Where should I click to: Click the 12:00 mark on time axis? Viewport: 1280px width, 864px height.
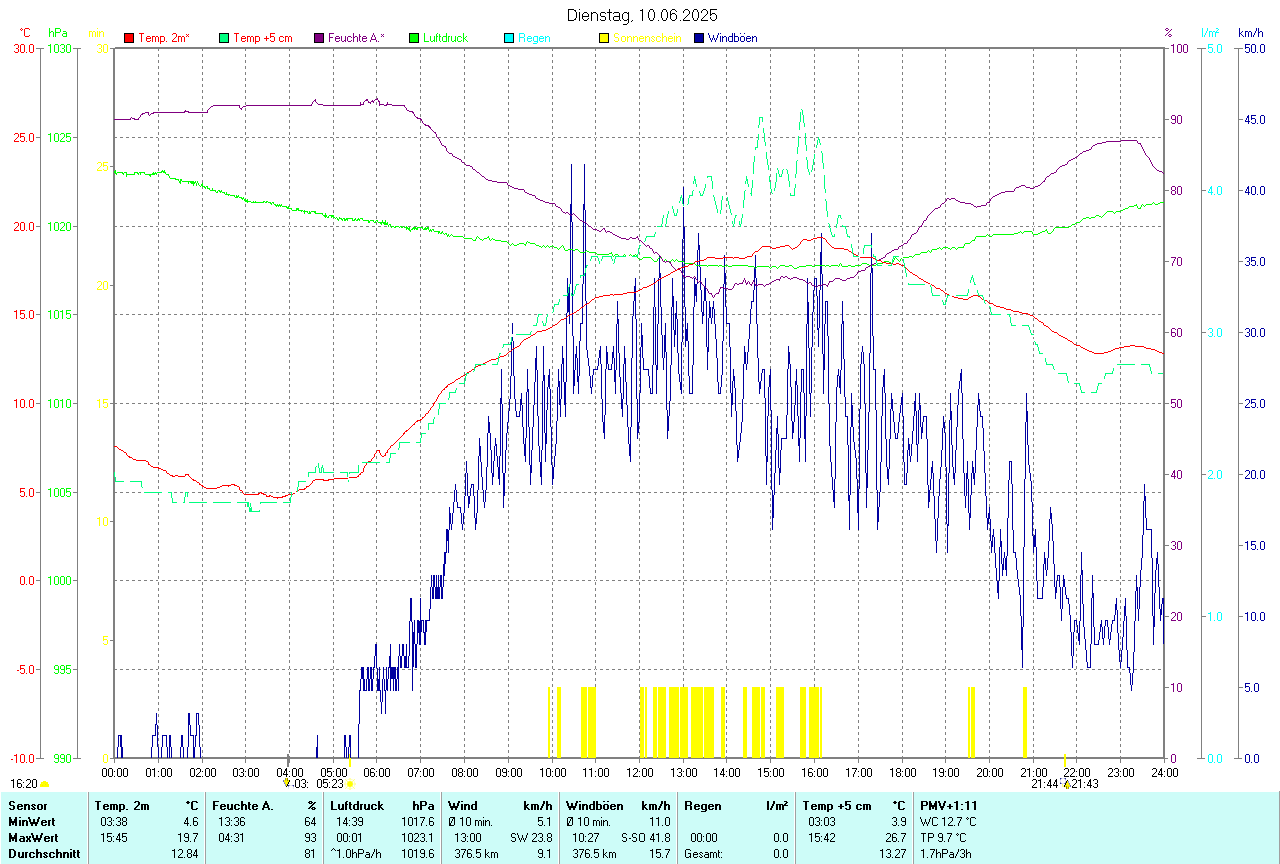tap(640, 772)
